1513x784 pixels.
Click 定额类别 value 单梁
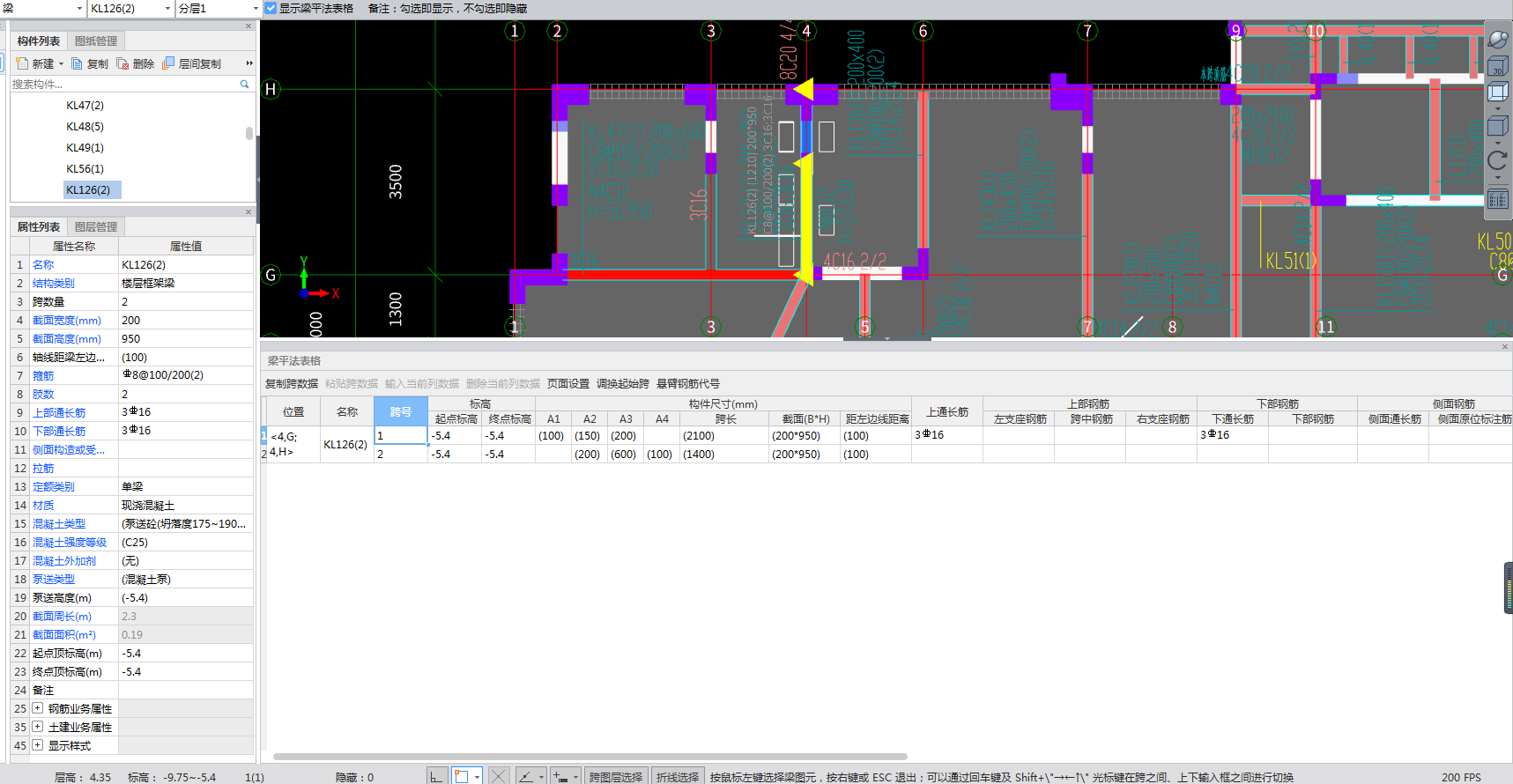click(x=186, y=486)
